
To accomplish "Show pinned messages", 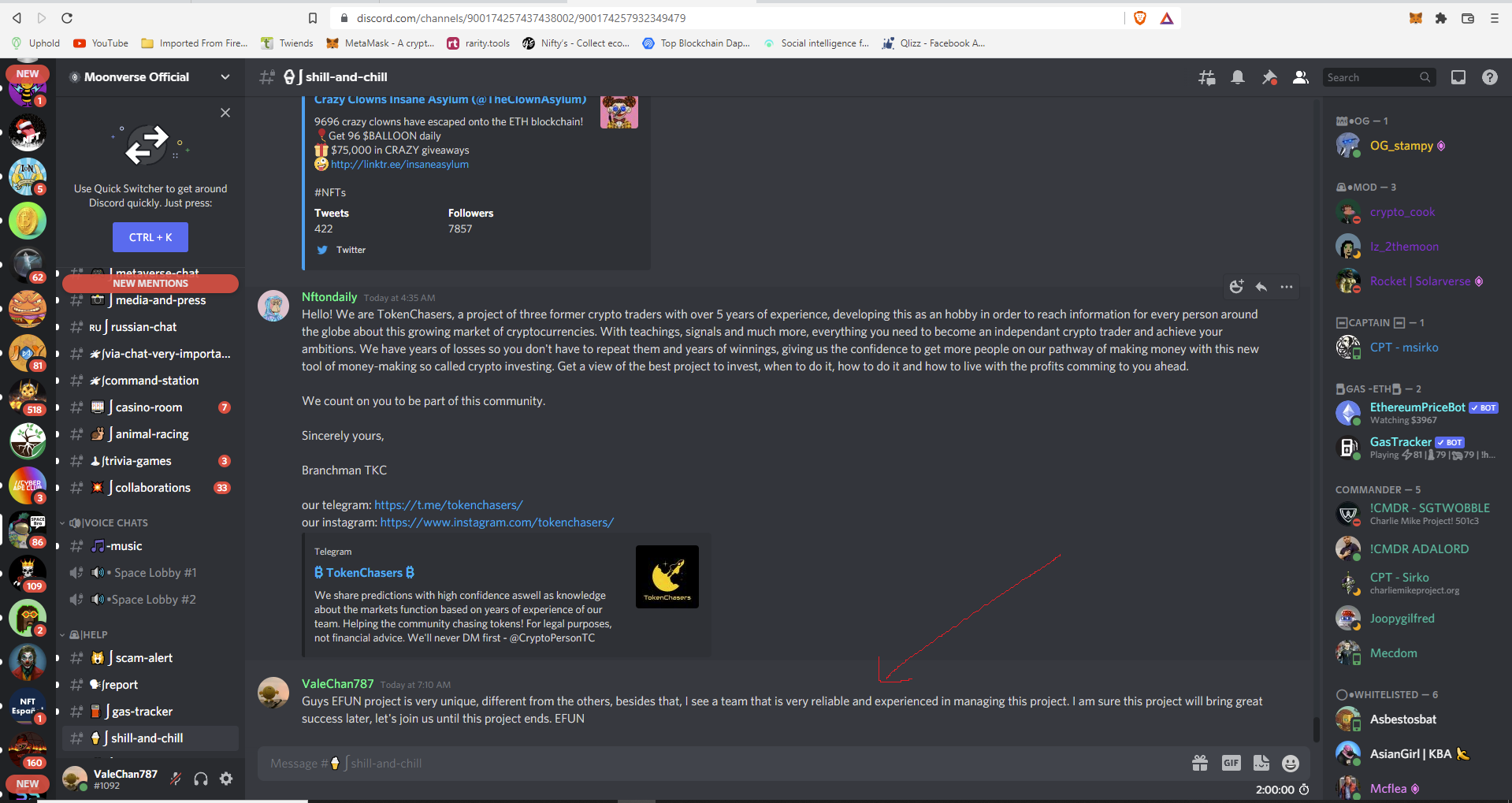I will click(1269, 77).
